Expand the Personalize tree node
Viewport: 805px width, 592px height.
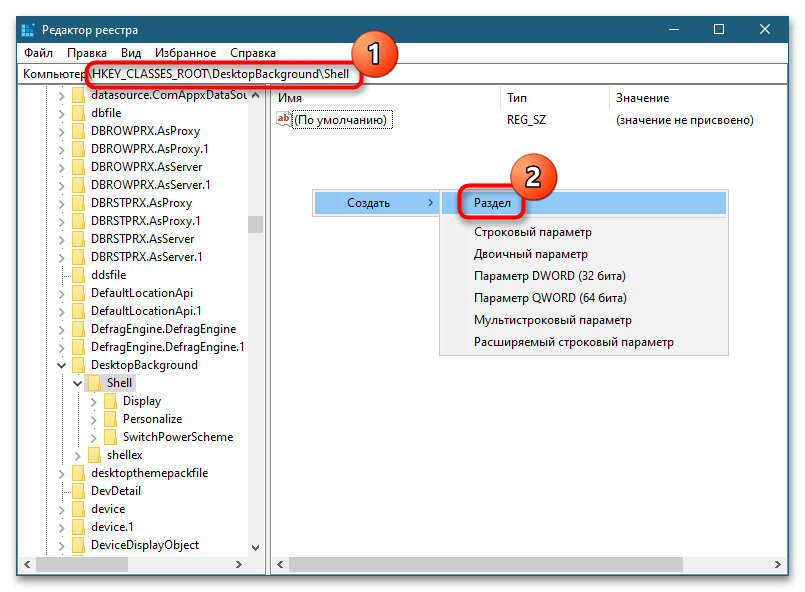(x=94, y=419)
